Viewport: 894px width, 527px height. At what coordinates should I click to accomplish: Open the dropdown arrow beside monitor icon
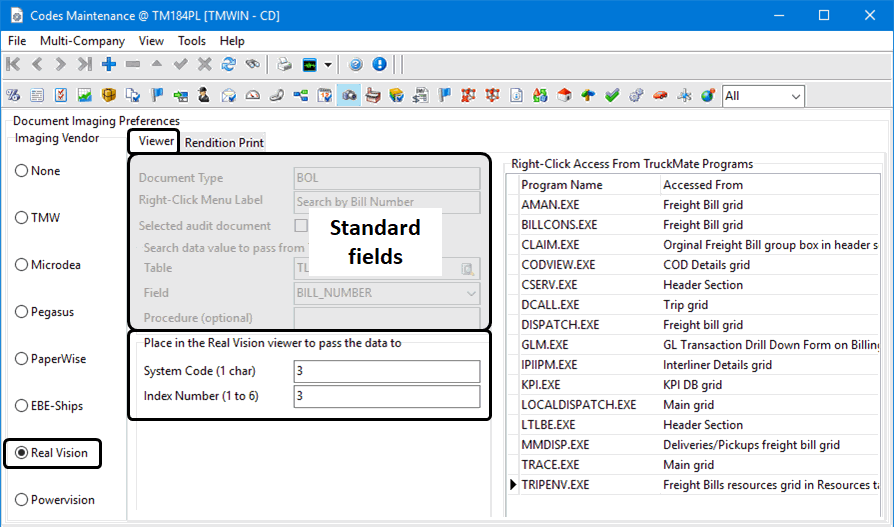point(329,65)
